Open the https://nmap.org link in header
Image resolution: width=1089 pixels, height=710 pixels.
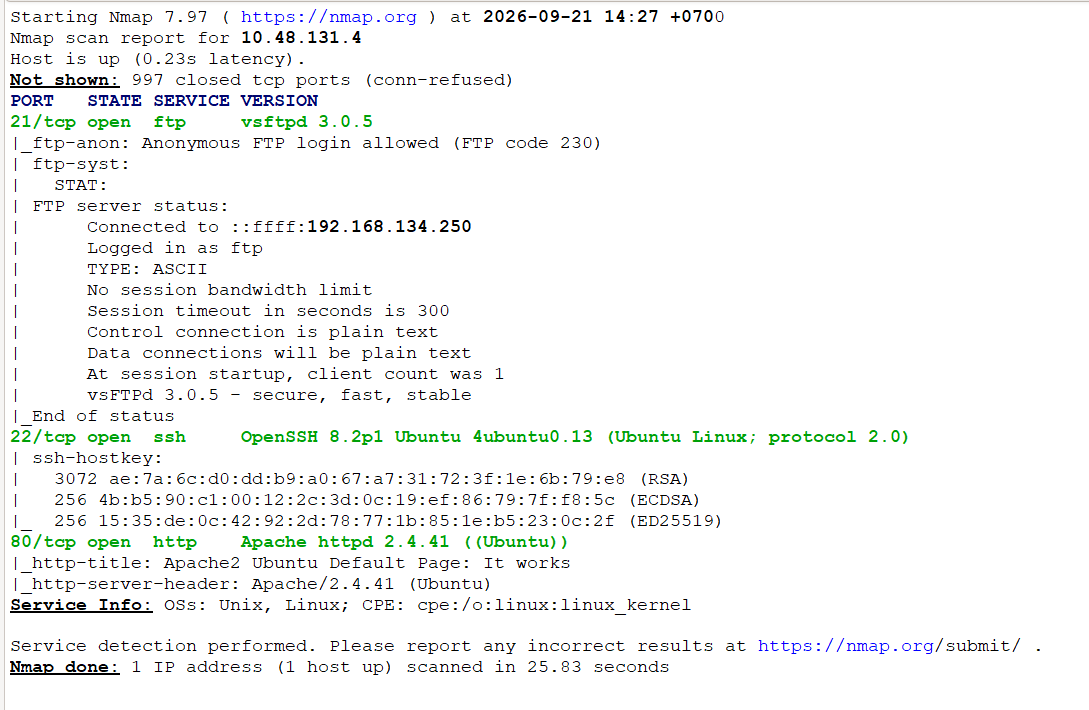329,17
